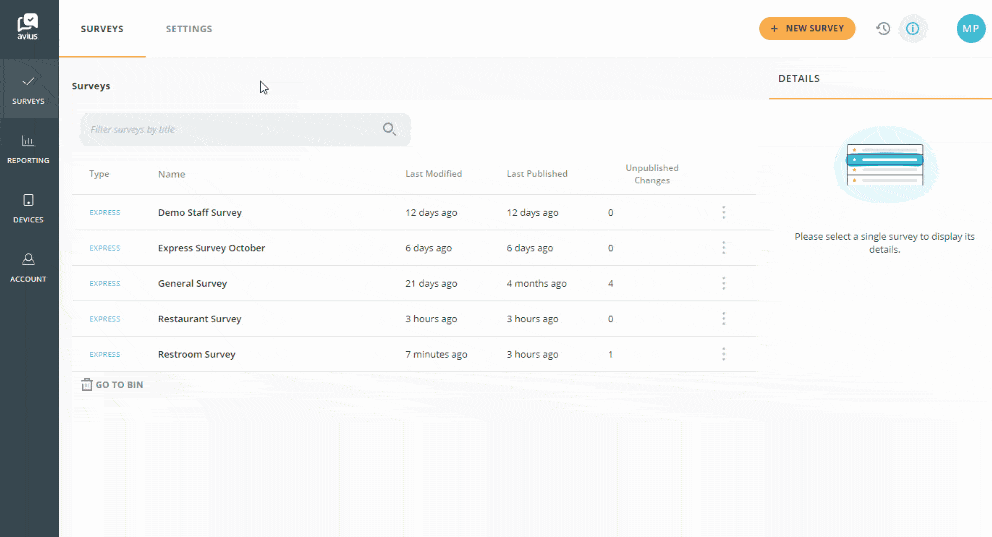992x537 pixels.
Task: Go to the survey bin
Action: 112,385
